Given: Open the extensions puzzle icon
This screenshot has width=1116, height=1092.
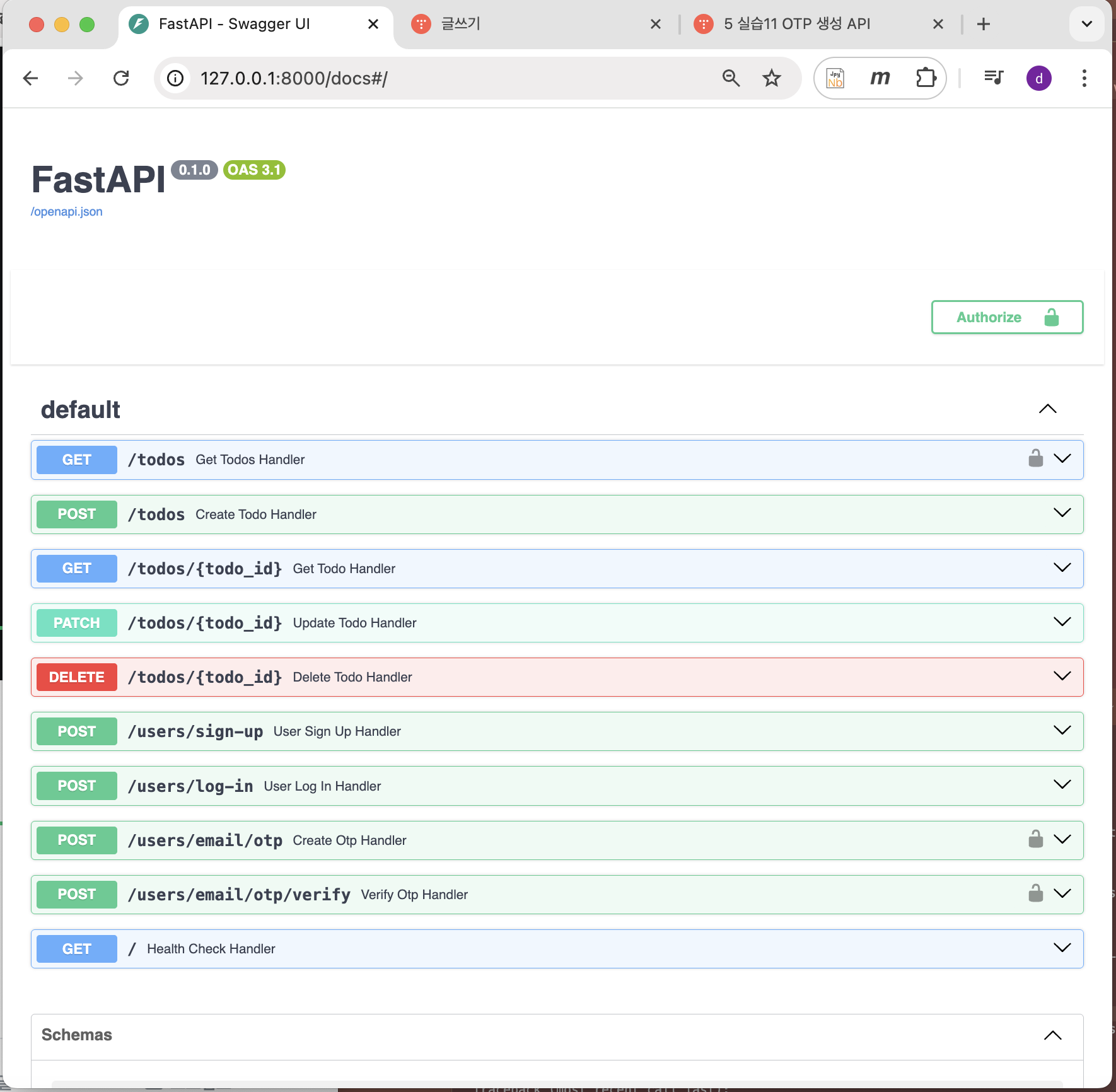Looking at the screenshot, I should [x=926, y=78].
